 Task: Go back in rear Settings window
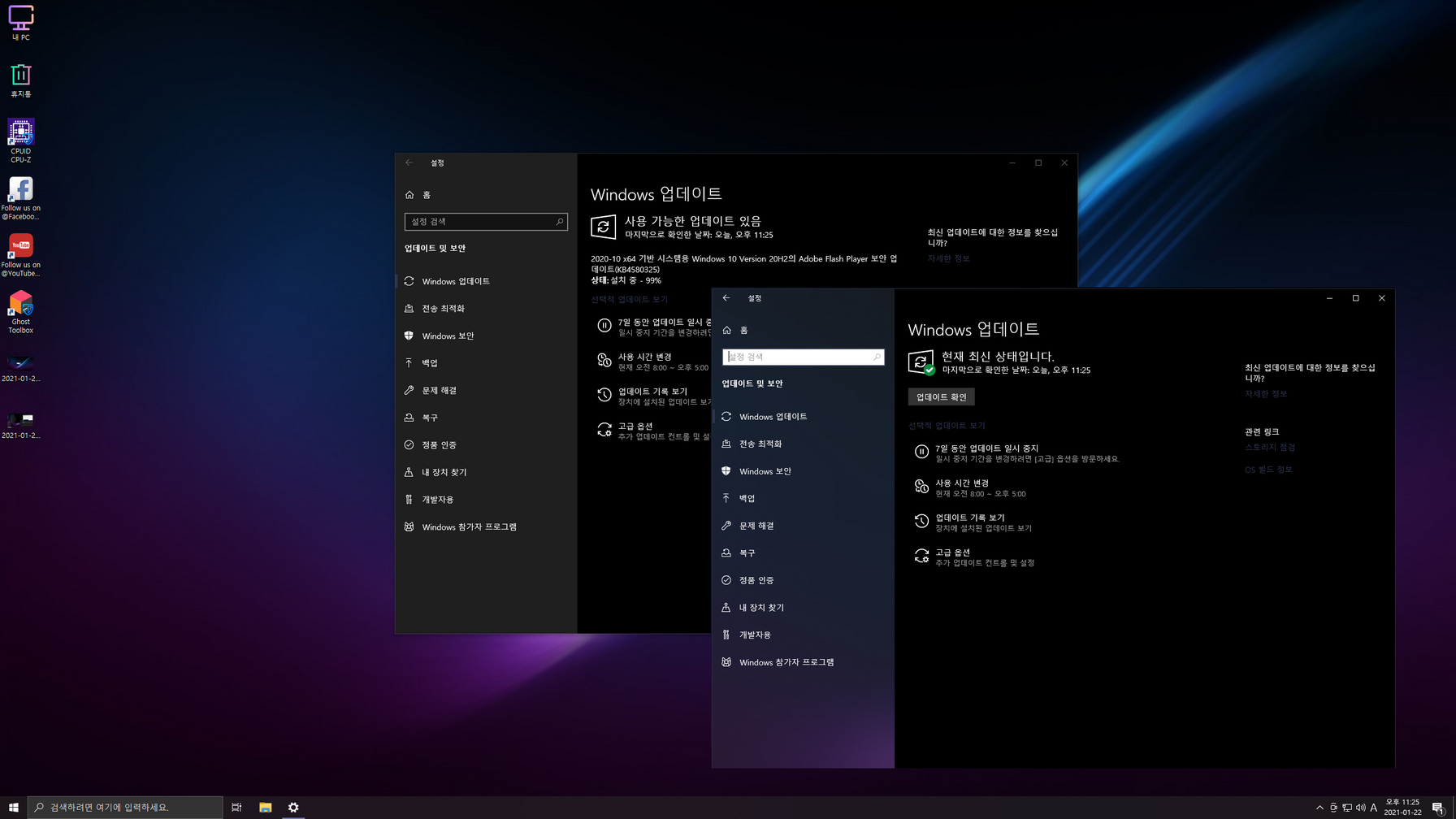click(409, 162)
